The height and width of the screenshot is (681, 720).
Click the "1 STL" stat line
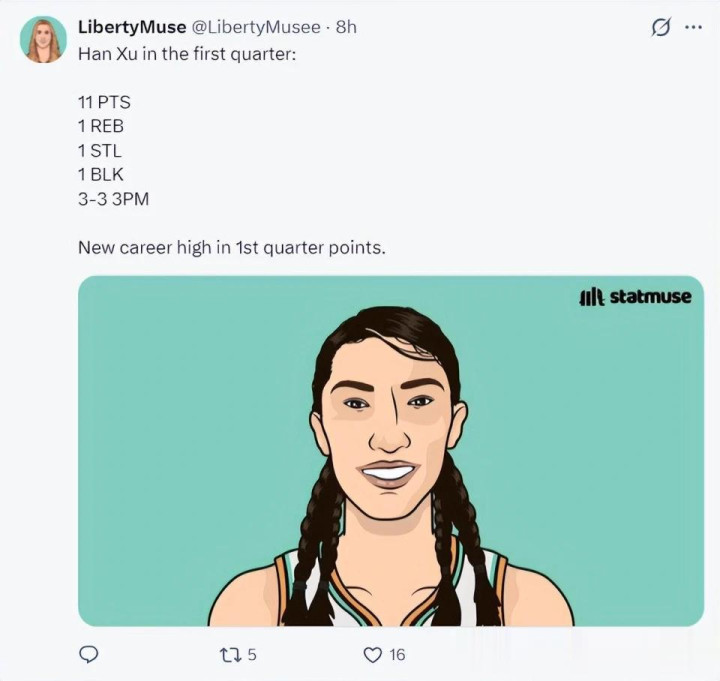100,151
